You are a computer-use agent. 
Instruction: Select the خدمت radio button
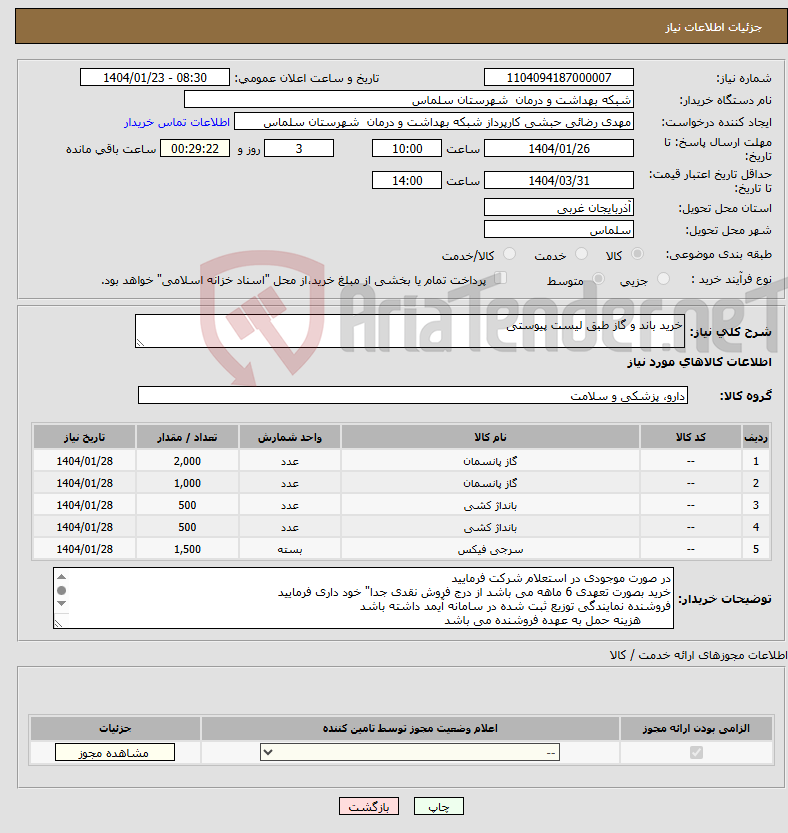click(581, 254)
